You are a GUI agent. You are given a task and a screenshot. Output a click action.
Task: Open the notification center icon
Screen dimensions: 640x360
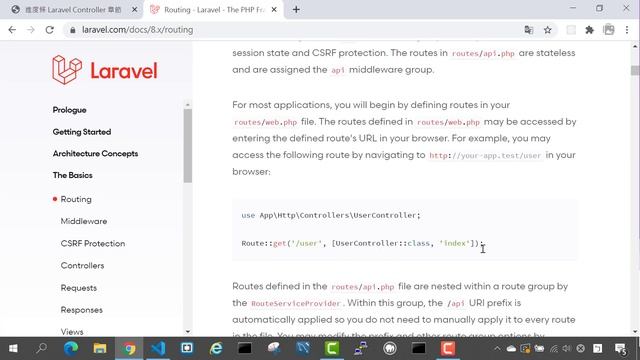coord(620,349)
